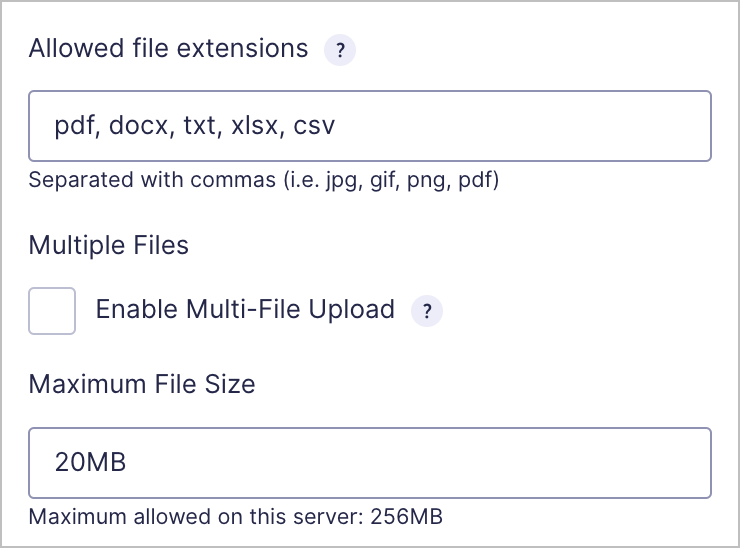
Task: Open help tooltip for Allowed file extensions
Action: click(340, 50)
